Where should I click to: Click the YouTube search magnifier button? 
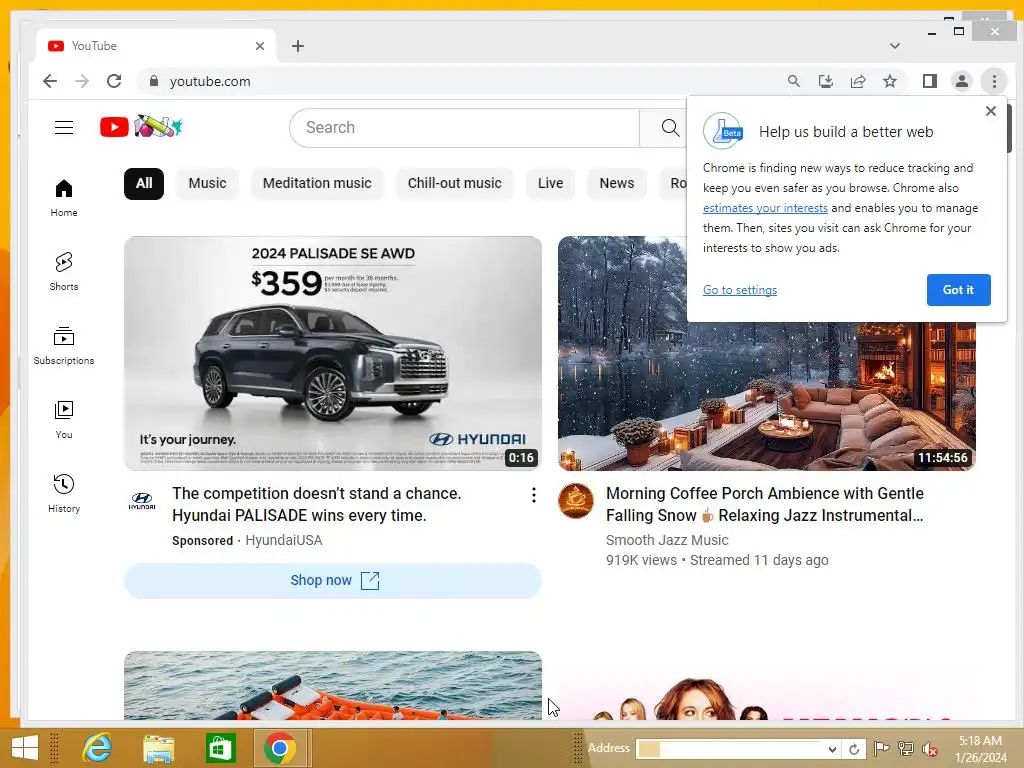coord(669,127)
